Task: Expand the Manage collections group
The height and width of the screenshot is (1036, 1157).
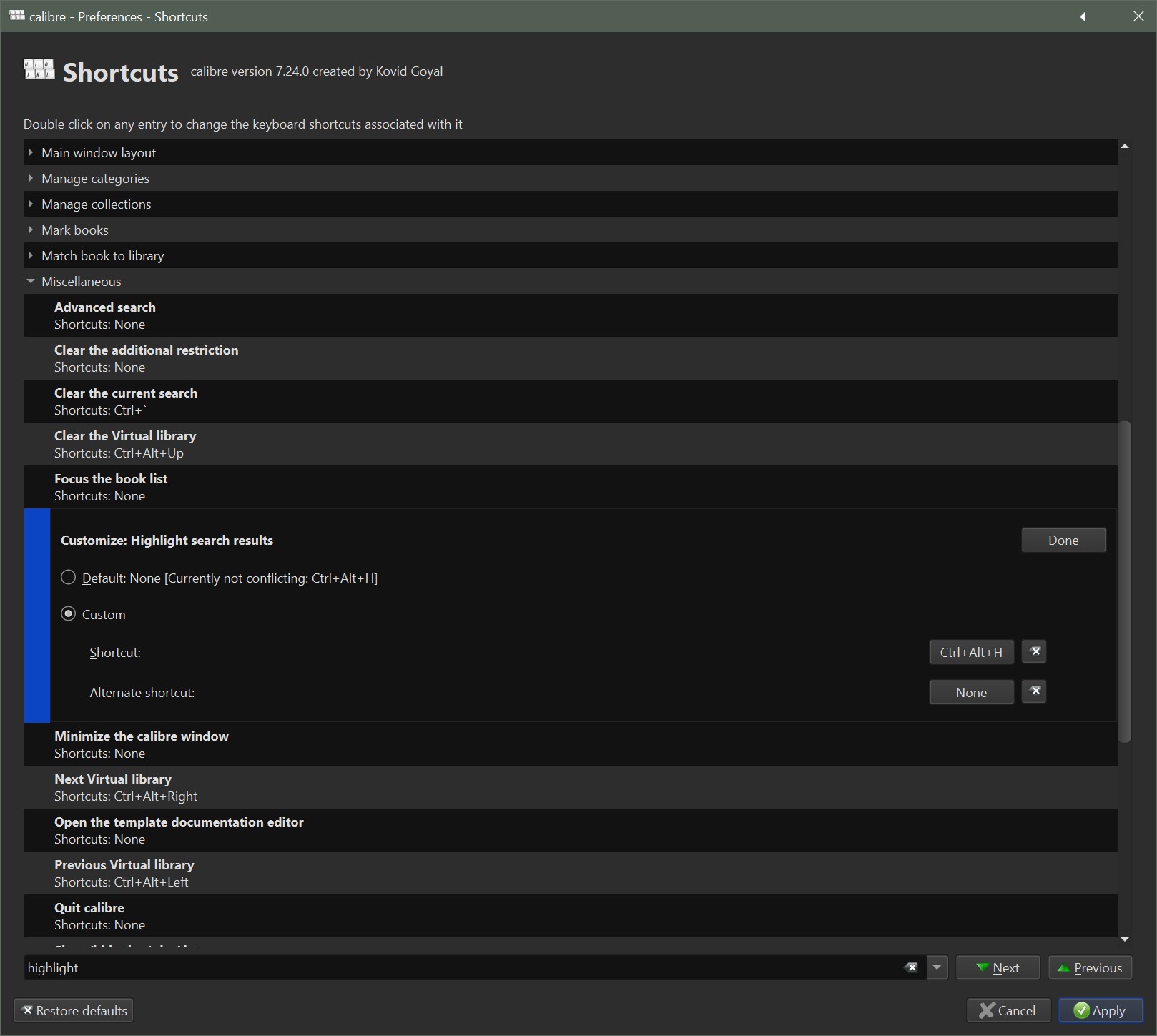Action: [x=30, y=204]
